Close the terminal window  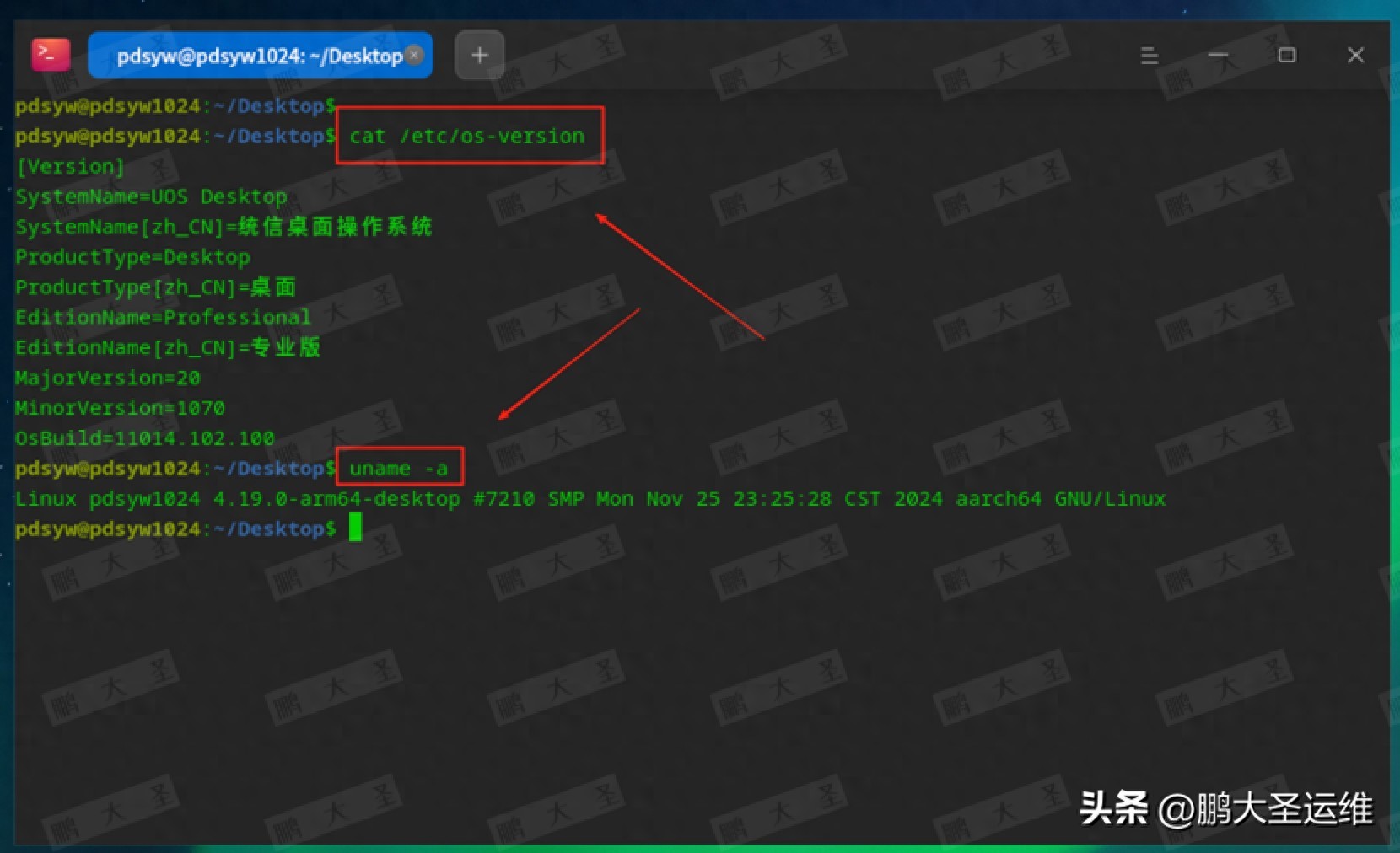(1355, 55)
